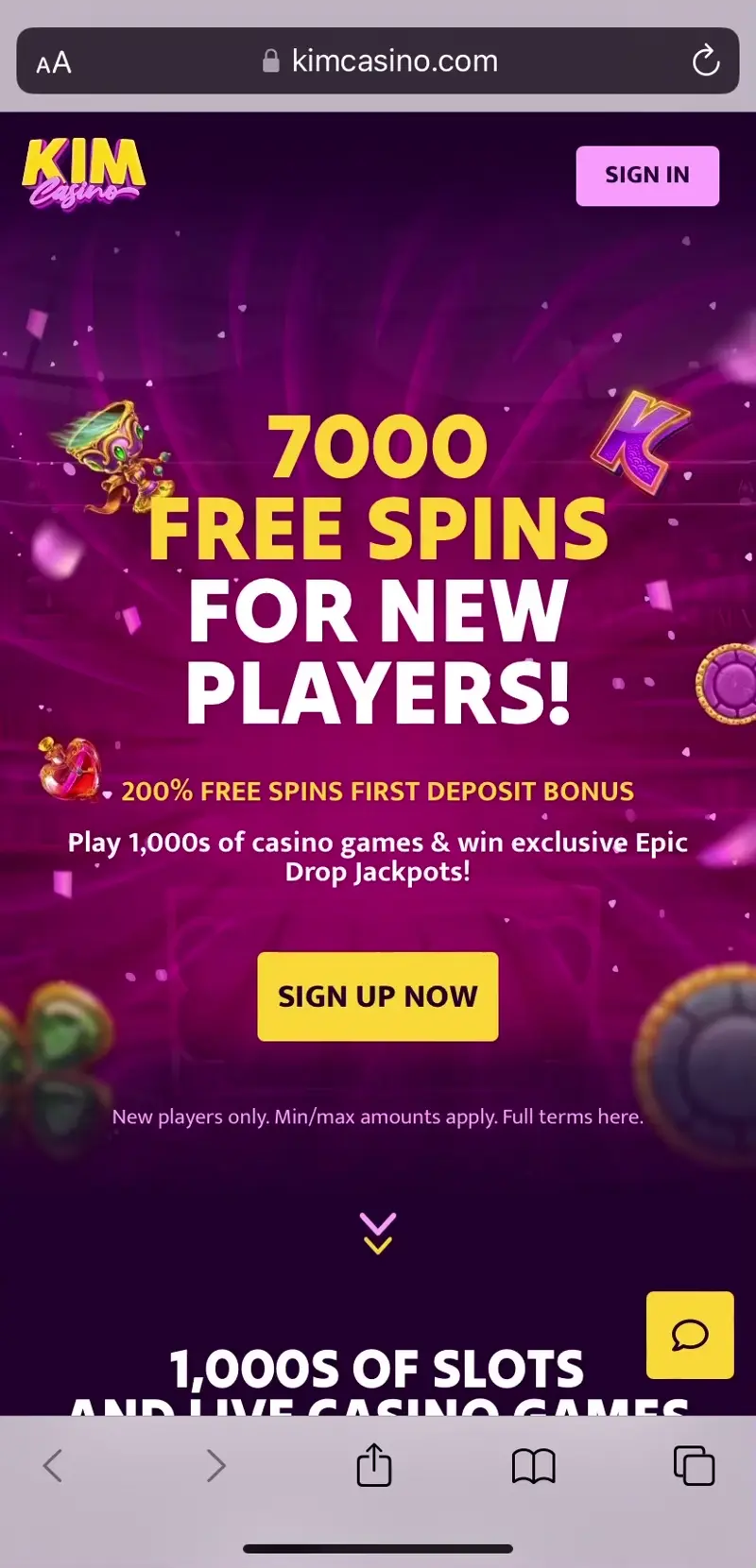
Task: Open the Safari share sheet icon
Action: (x=374, y=1465)
